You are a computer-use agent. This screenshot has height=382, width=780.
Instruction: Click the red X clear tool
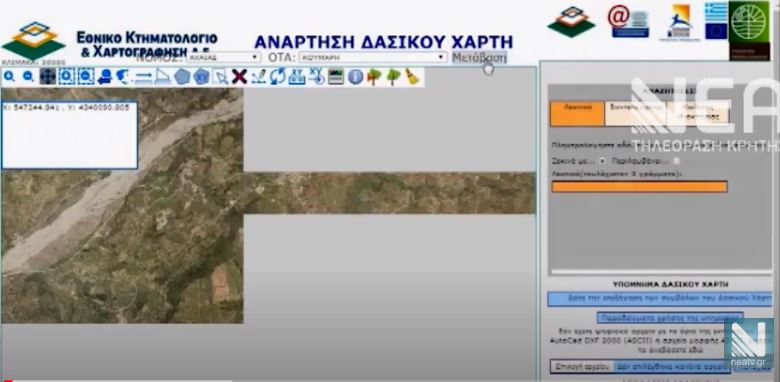tap(239, 77)
